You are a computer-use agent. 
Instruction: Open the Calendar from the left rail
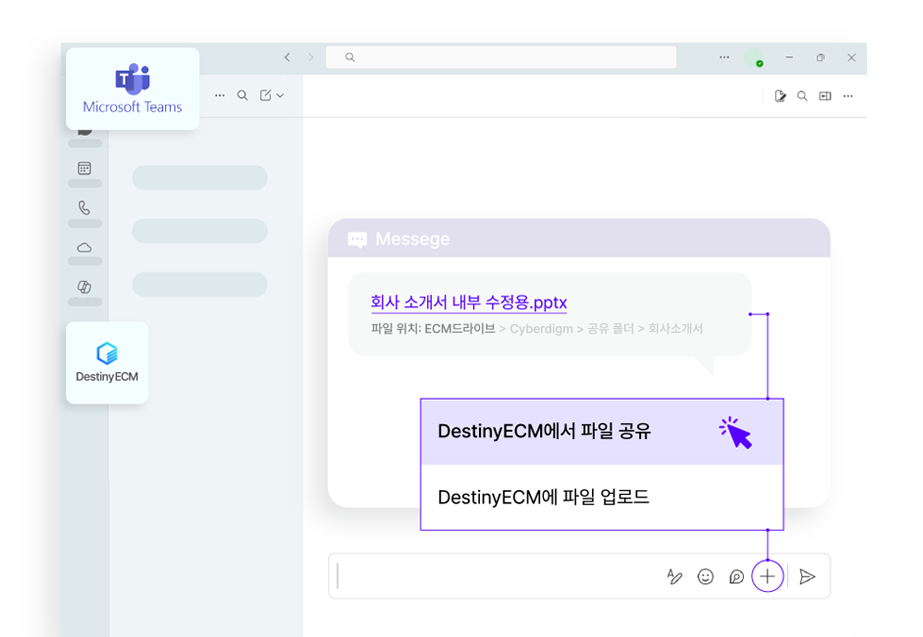click(85, 170)
